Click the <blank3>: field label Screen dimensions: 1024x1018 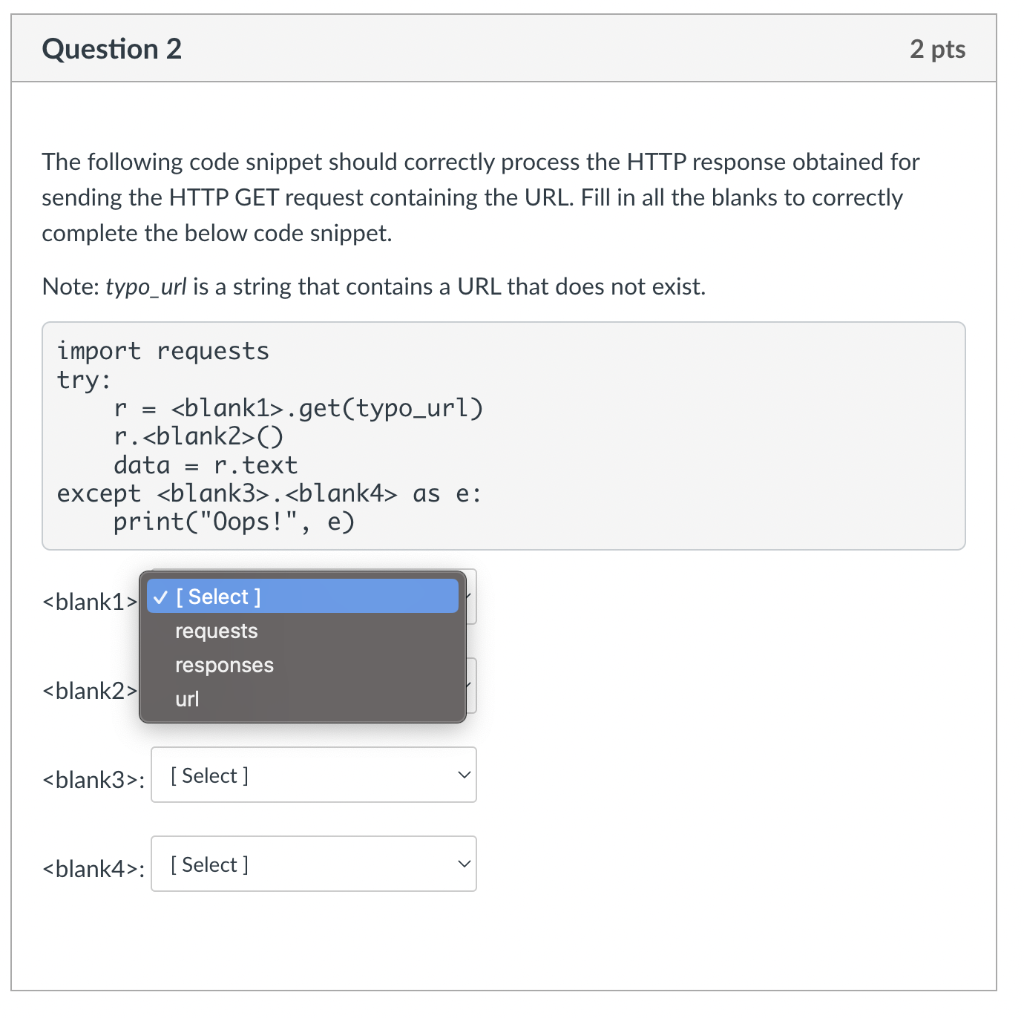(93, 780)
